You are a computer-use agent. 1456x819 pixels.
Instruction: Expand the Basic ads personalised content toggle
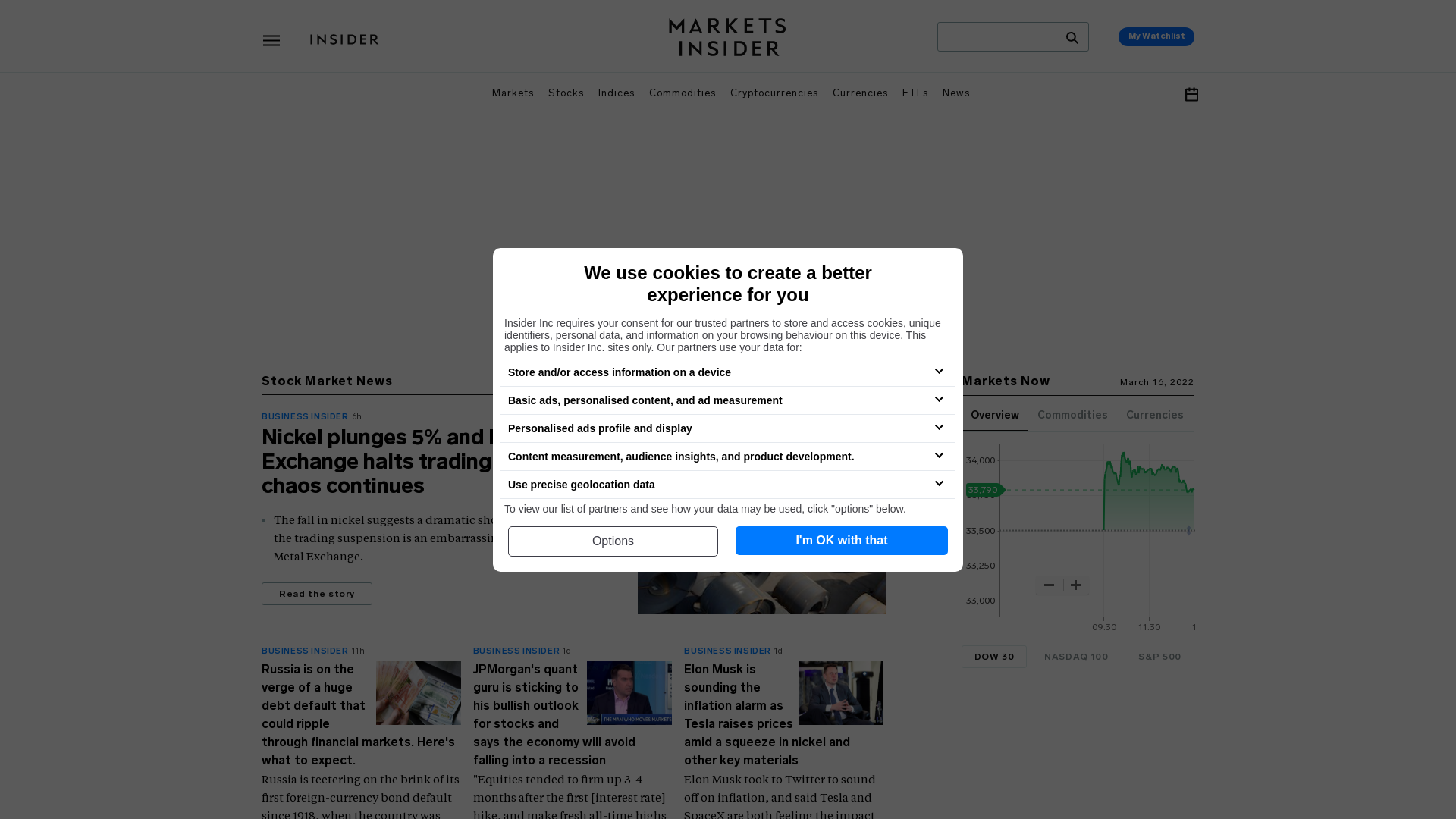[x=938, y=399]
